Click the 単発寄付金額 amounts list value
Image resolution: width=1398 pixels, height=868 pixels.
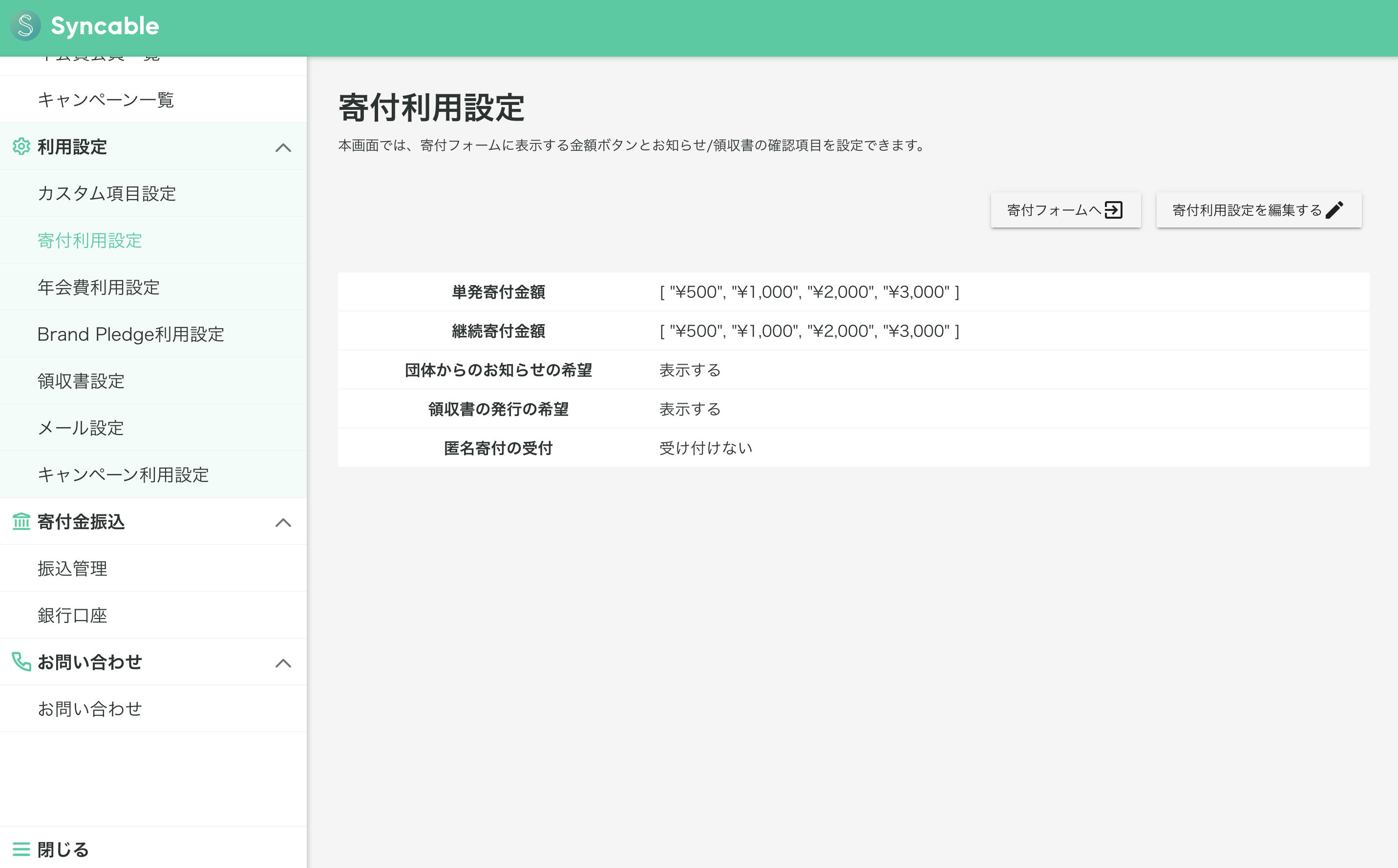[x=809, y=292]
